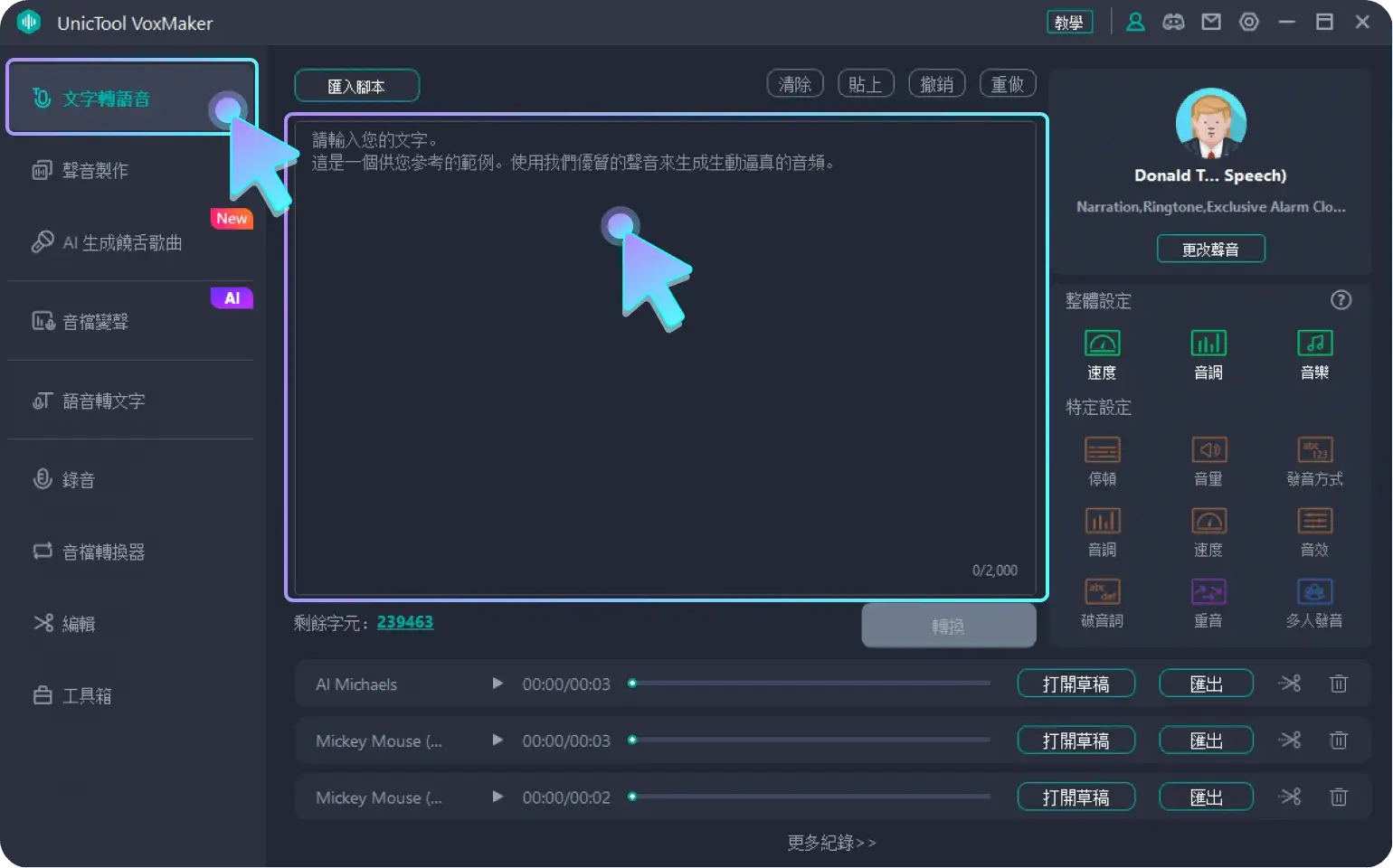1393x868 pixels.
Task: Select the 破音詞 heteronym icon
Action: pyautogui.click(x=1102, y=591)
